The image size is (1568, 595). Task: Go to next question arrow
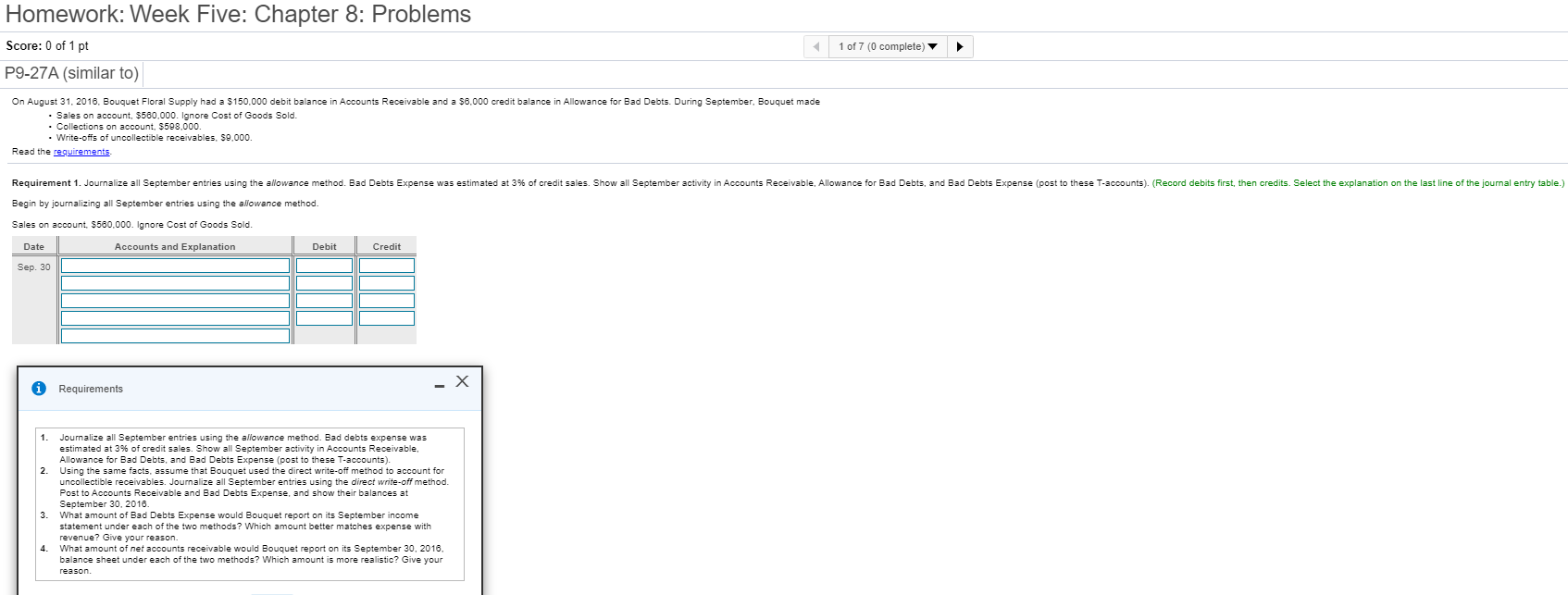[960, 46]
